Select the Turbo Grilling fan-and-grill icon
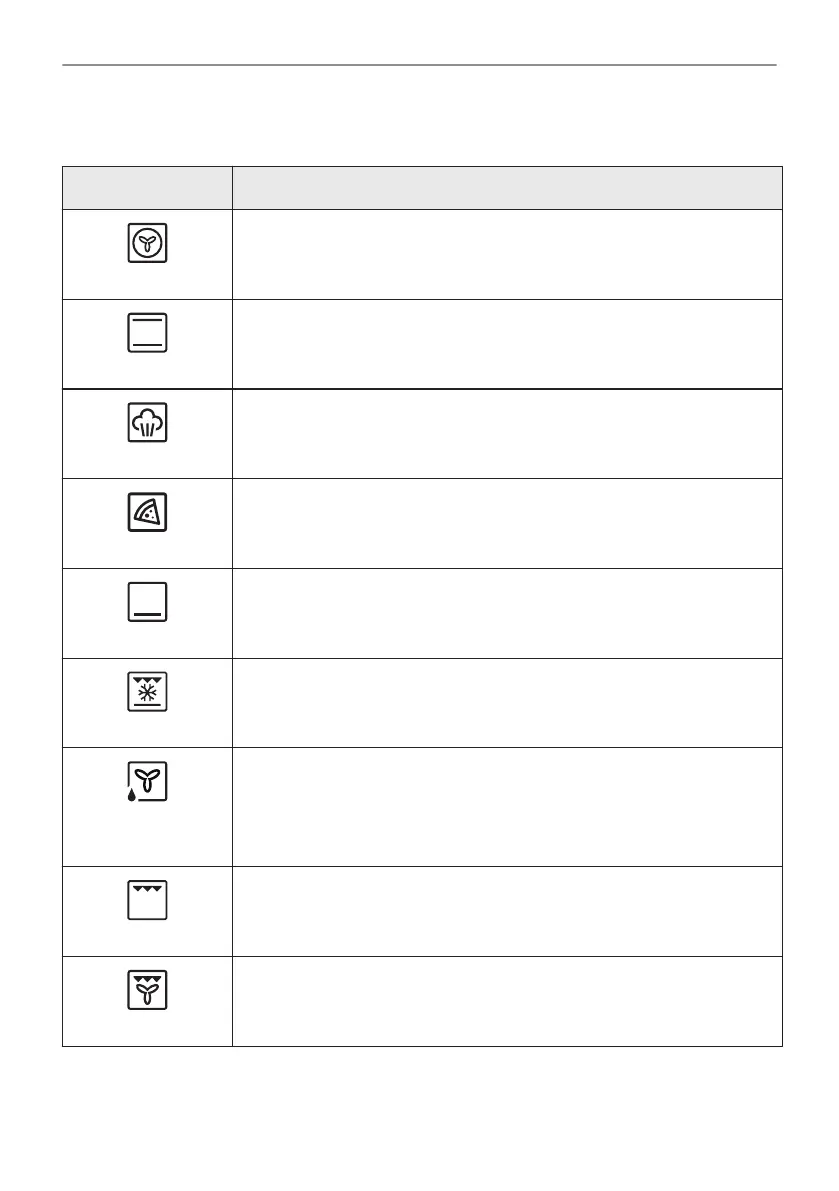Viewport: 839px width, 1191px height. point(147,991)
